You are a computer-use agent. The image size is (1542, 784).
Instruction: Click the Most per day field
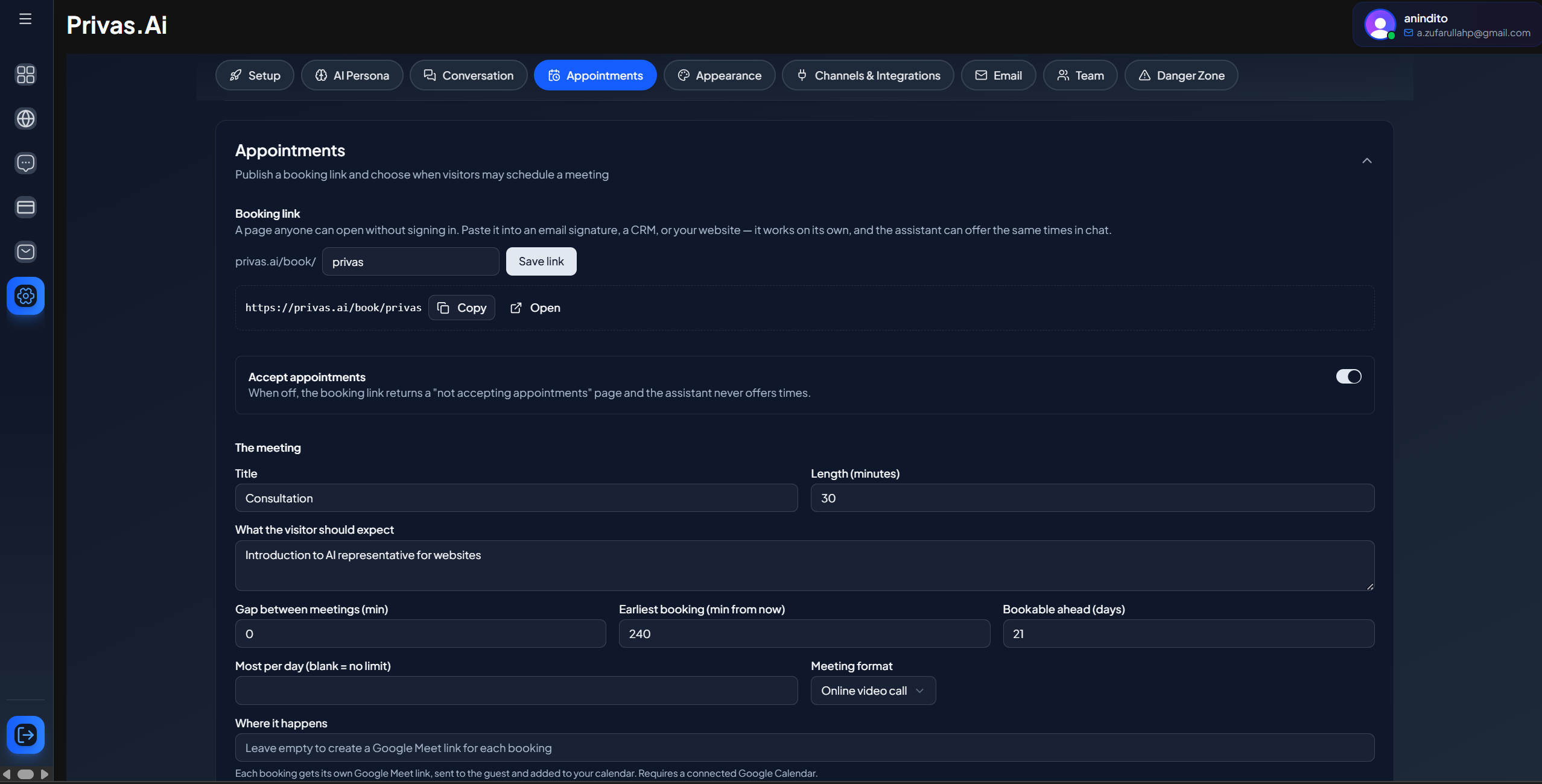[516, 691]
